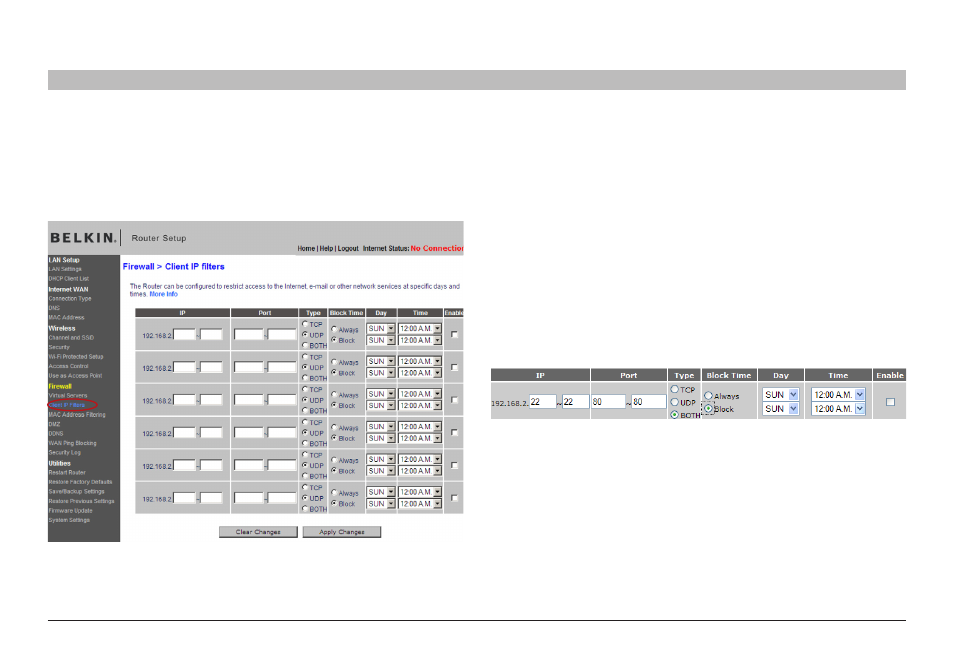This screenshot has width=954, height=668.
Task: Open lower SUN day dropdown in enlarged row
Action: (780, 409)
